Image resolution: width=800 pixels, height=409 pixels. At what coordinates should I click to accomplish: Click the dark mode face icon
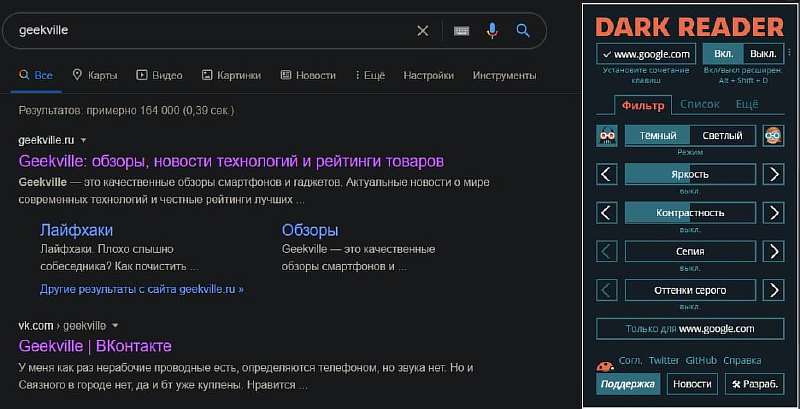point(606,136)
